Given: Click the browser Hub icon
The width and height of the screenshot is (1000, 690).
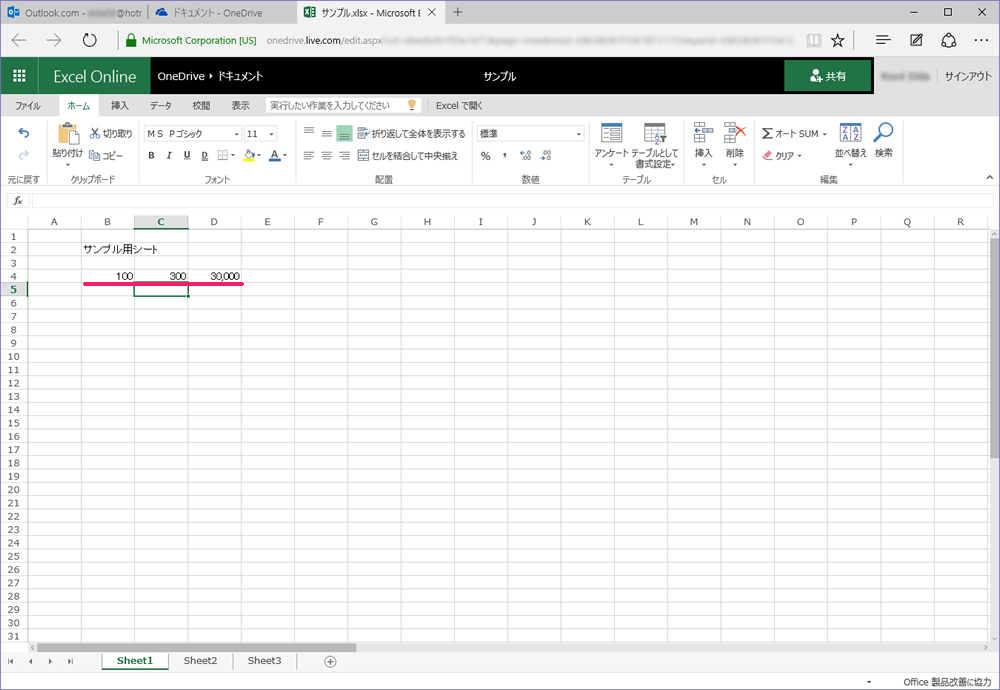Looking at the screenshot, I should coord(883,40).
